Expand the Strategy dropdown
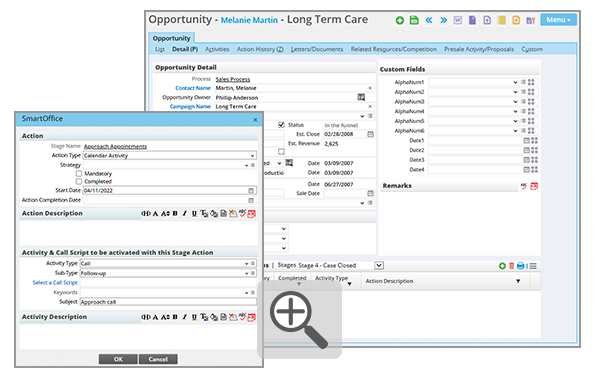 [x=246, y=165]
